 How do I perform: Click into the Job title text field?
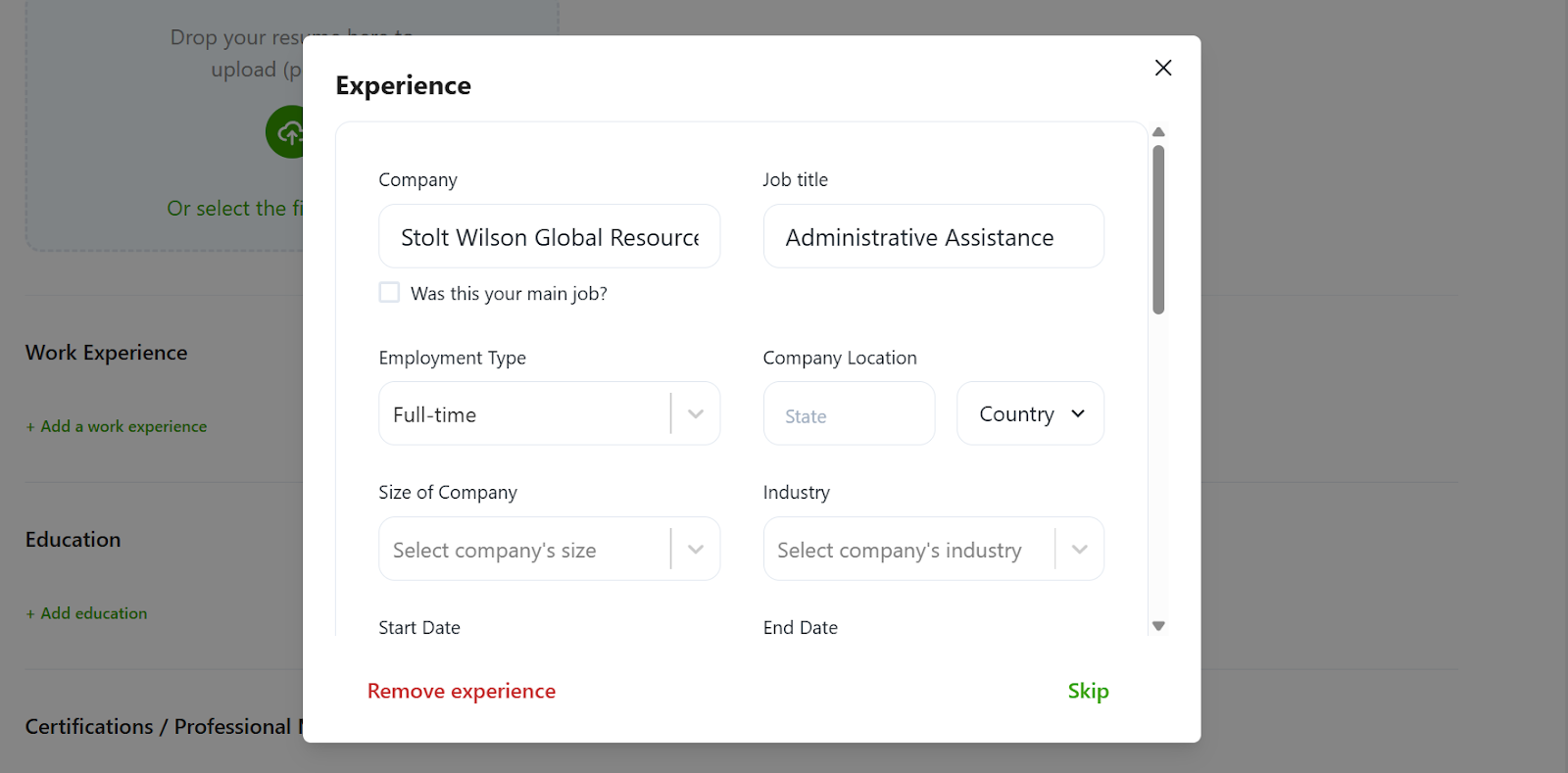tap(933, 237)
